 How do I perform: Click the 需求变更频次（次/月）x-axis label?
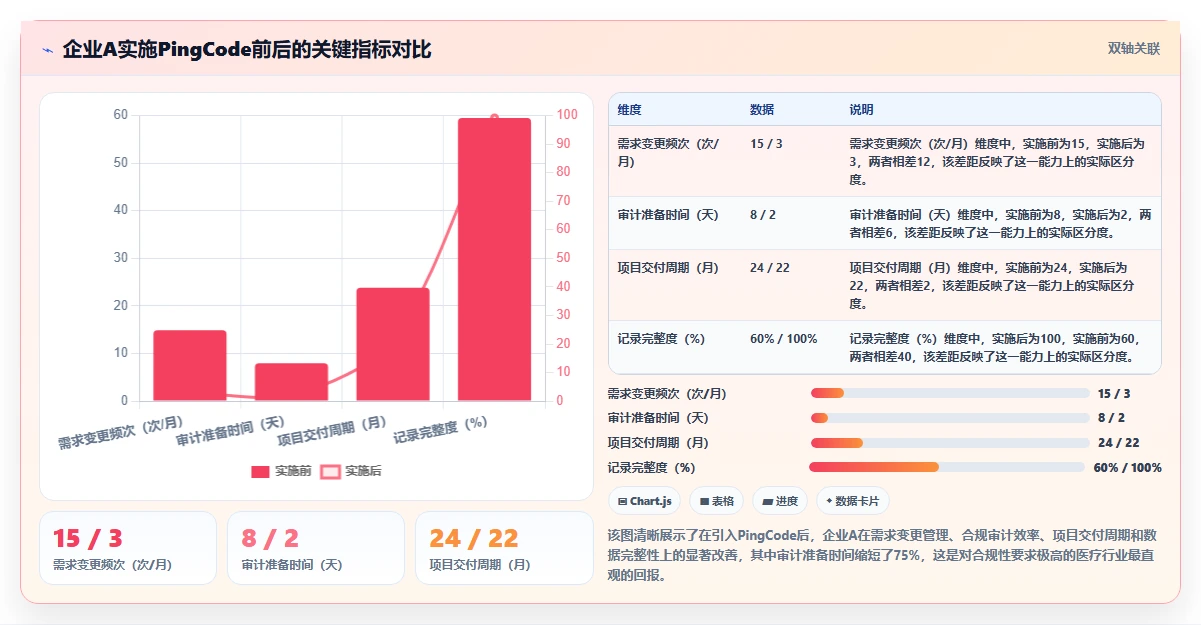pyautogui.click(x=121, y=434)
